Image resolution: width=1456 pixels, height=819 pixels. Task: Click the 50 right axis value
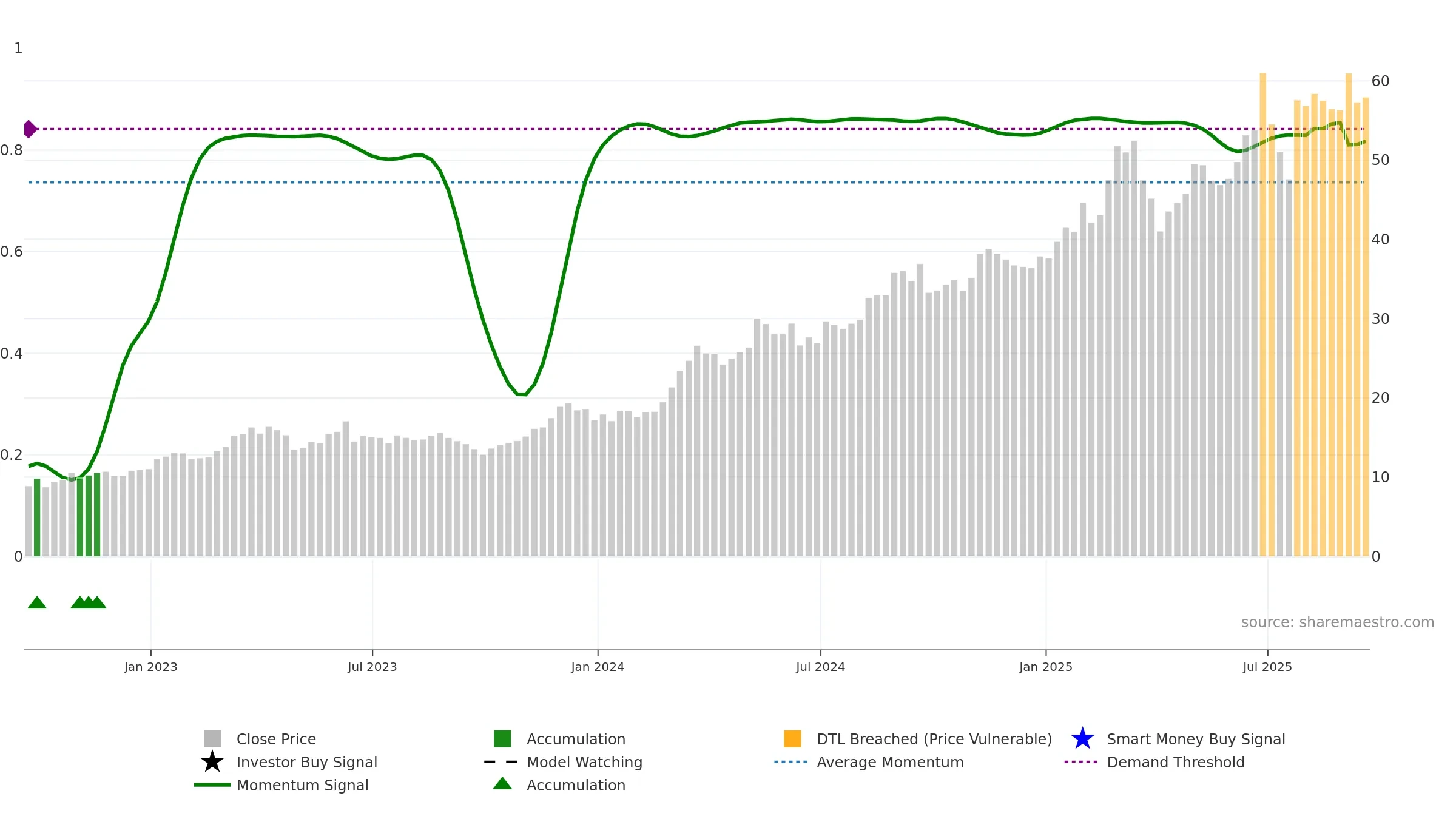pos(1380,160)
